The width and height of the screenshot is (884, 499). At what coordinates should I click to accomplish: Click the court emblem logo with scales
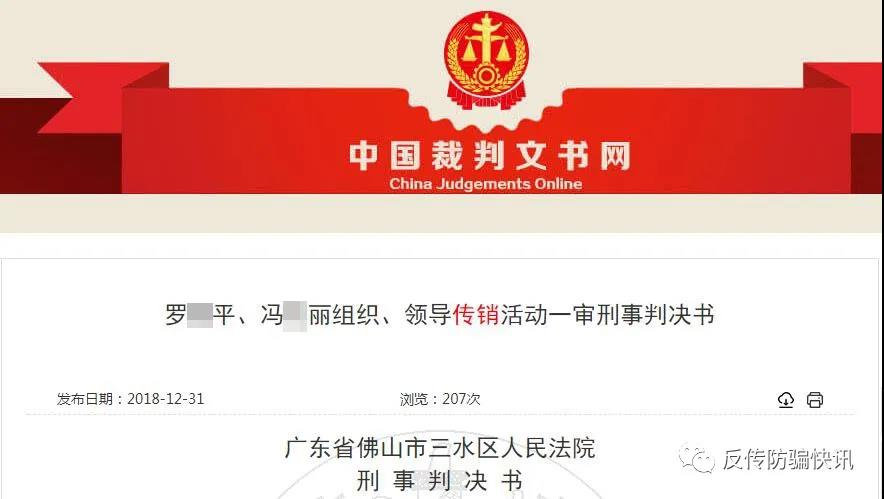pyautogui.click(x=487, y=61)
